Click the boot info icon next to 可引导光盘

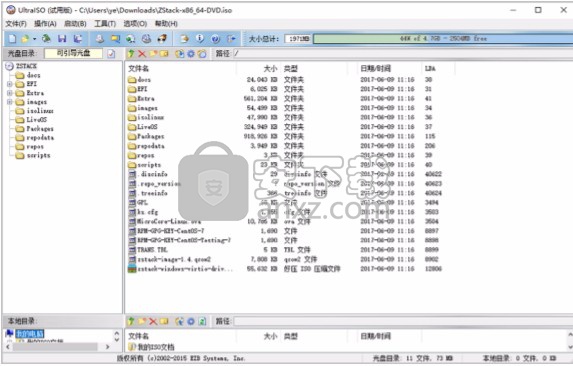tap(111, 54)
